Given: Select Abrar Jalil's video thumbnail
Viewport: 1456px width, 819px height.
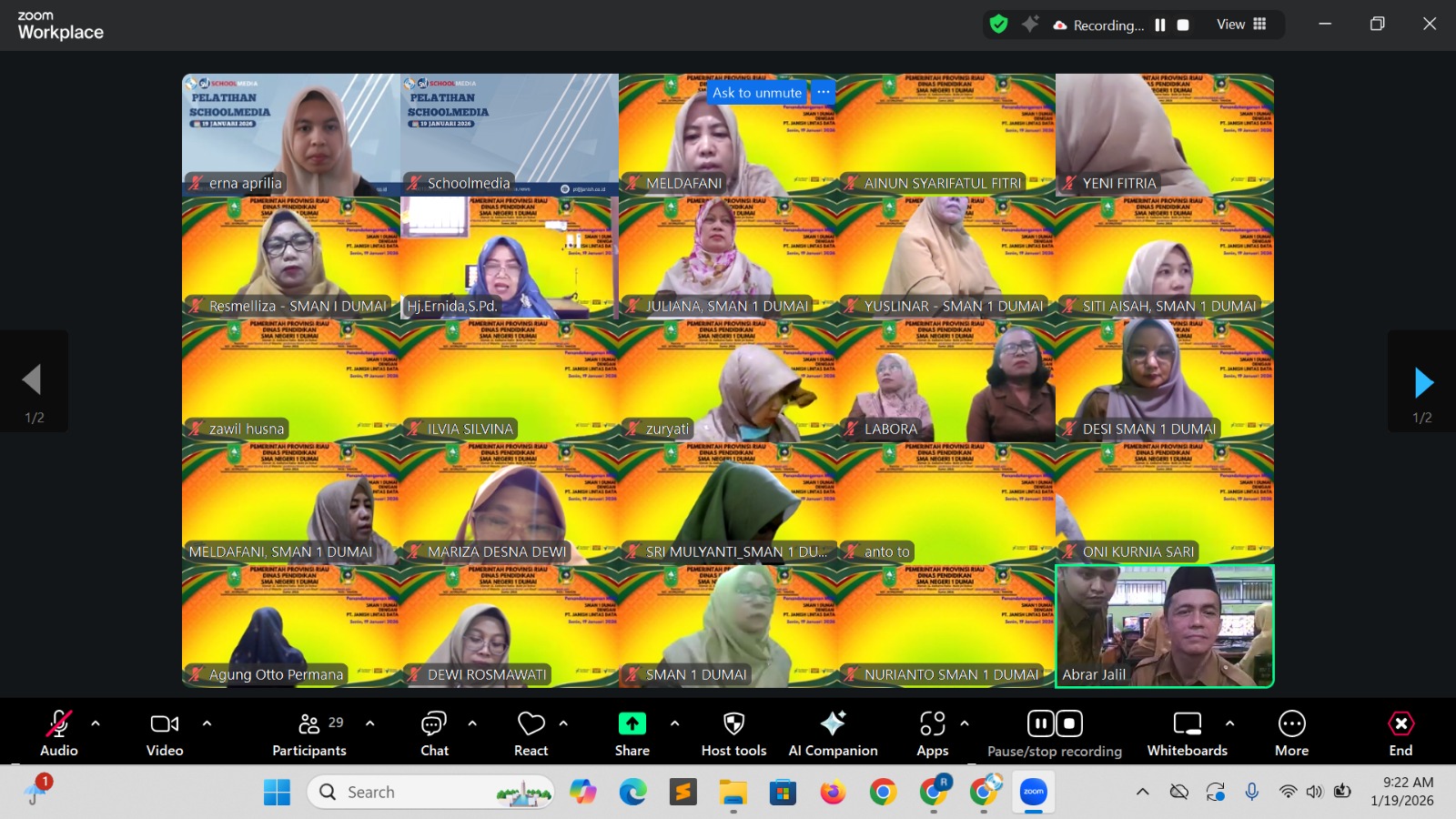Looking at the screenshot, I should pyautogui.click(x=1165, y=626).
